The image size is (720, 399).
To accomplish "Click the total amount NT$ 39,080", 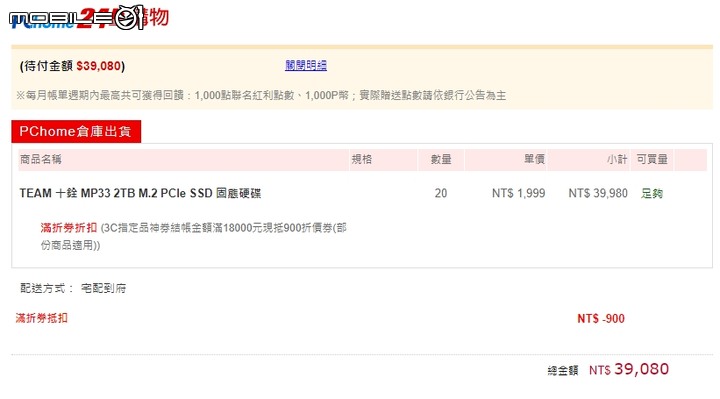I will 629,370.
